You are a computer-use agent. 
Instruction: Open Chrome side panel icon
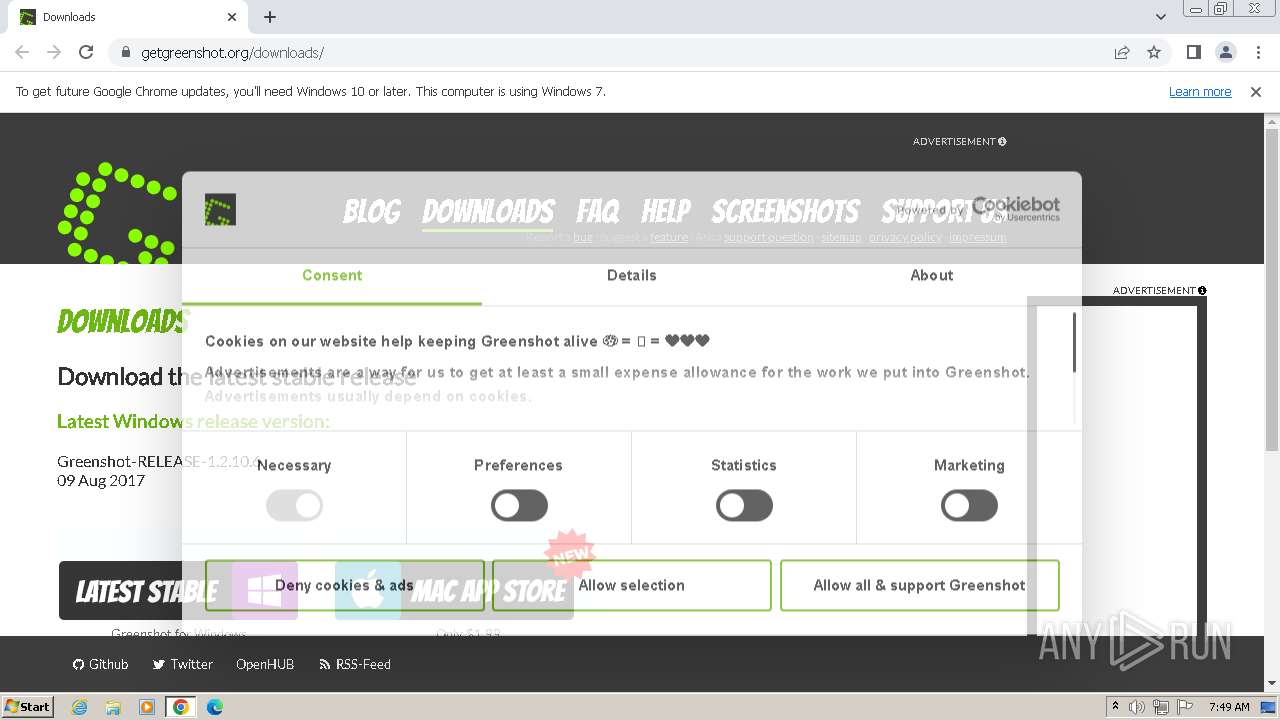click(1193, 52)
